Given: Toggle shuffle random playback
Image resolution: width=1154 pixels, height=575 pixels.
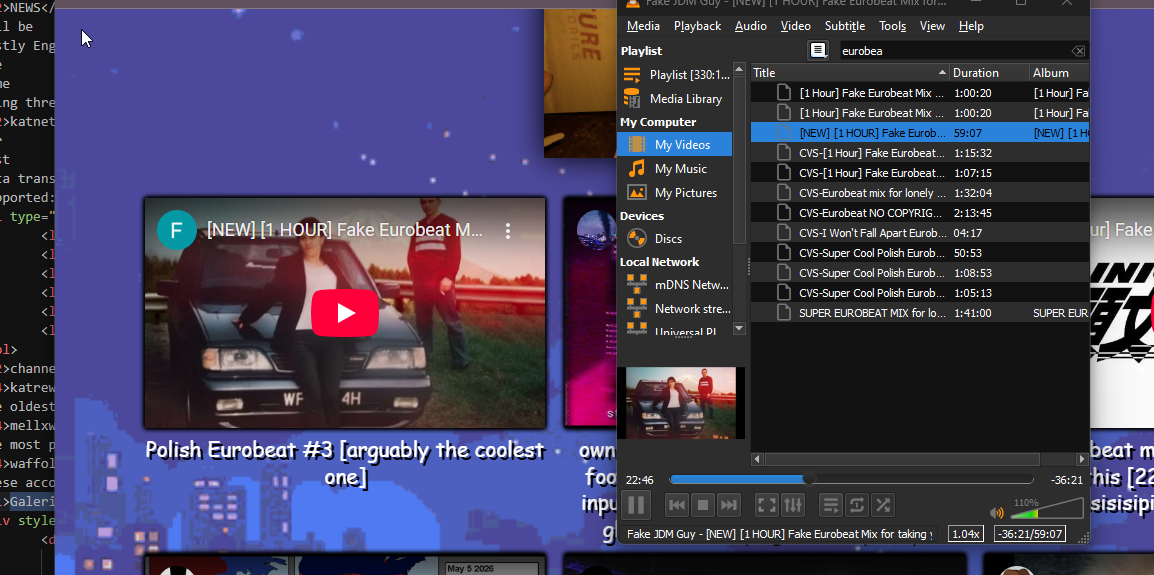Looking at the screenshot, I should [882, 506].
